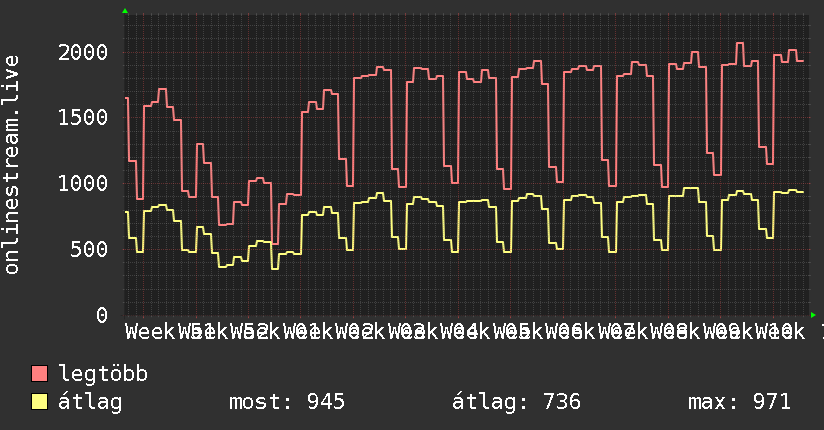824x430 pixels.
Task: Click the 2000 y-axis label
Action: (x=83, y=53)
